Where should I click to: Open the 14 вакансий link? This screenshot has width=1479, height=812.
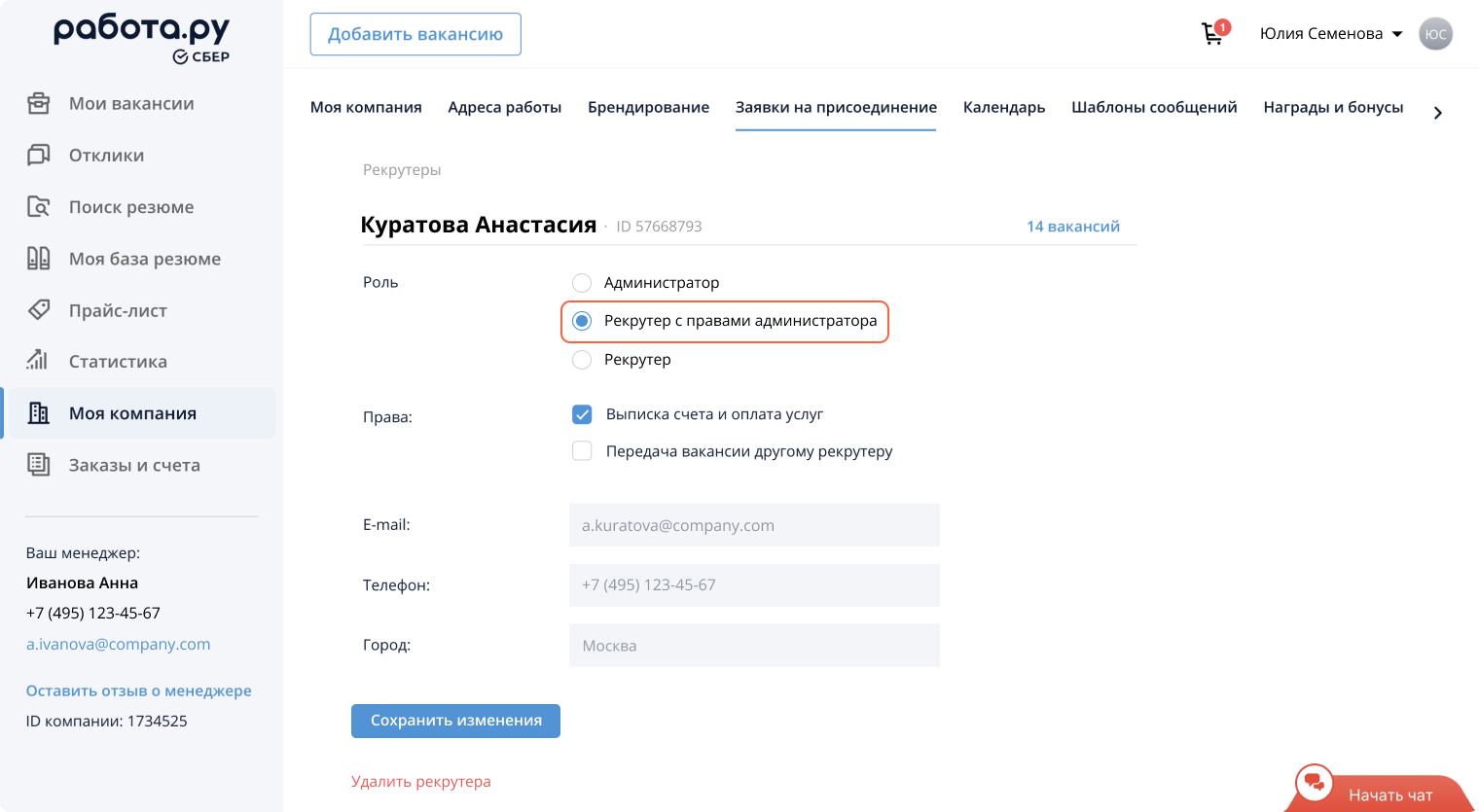(x=1072, y=227)
